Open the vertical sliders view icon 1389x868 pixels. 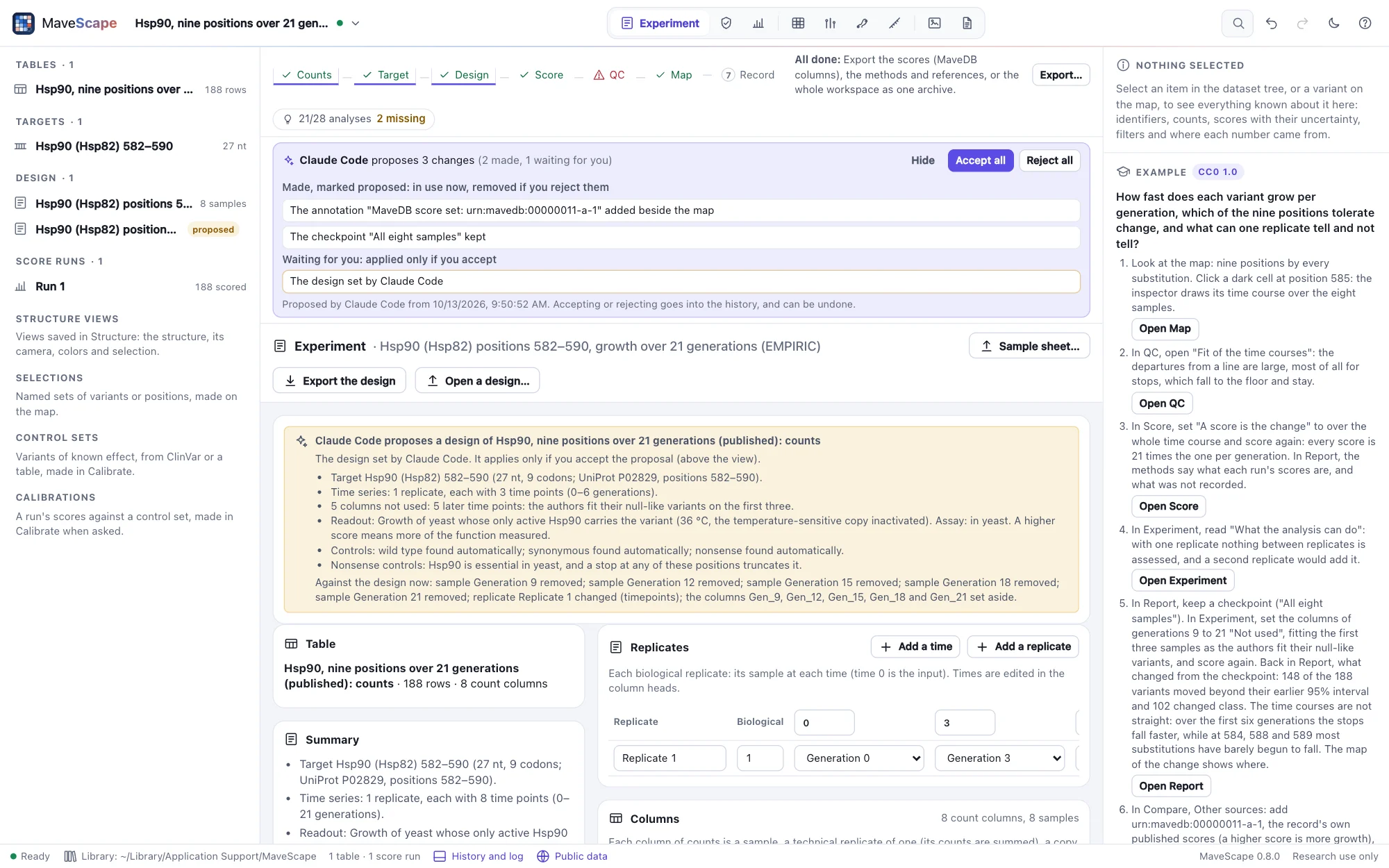[830, 23]
